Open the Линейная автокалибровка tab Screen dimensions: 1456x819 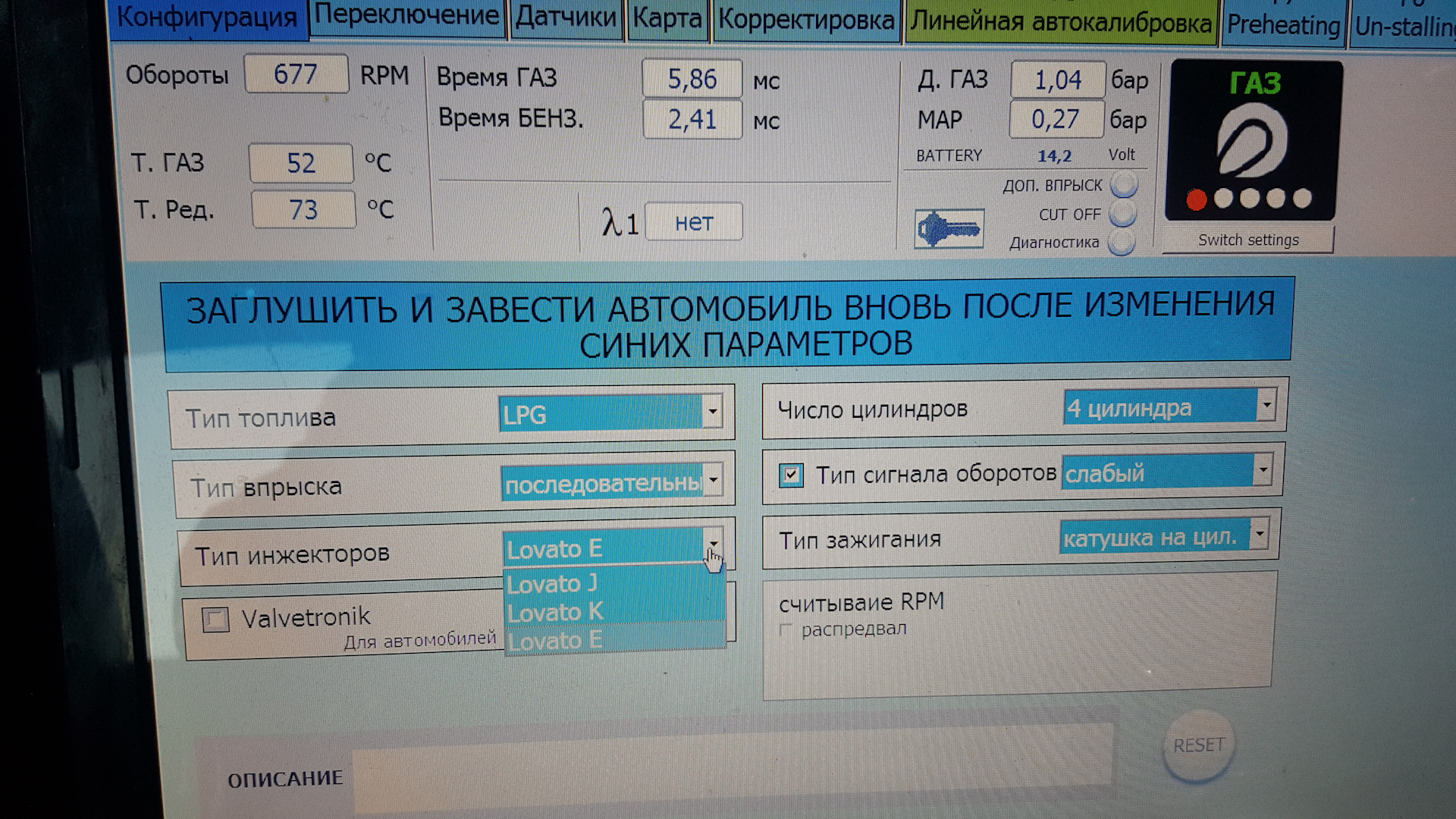coord(1060,23)
